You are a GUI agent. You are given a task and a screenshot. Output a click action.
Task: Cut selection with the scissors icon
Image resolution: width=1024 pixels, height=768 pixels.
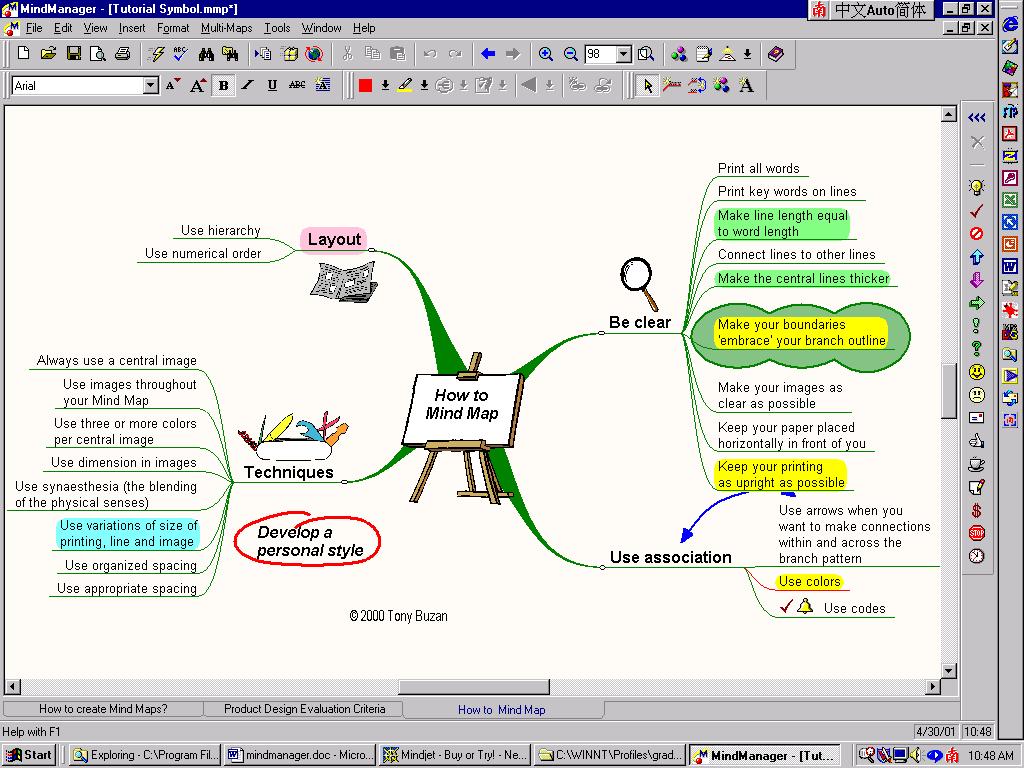(x=347, y=54)
